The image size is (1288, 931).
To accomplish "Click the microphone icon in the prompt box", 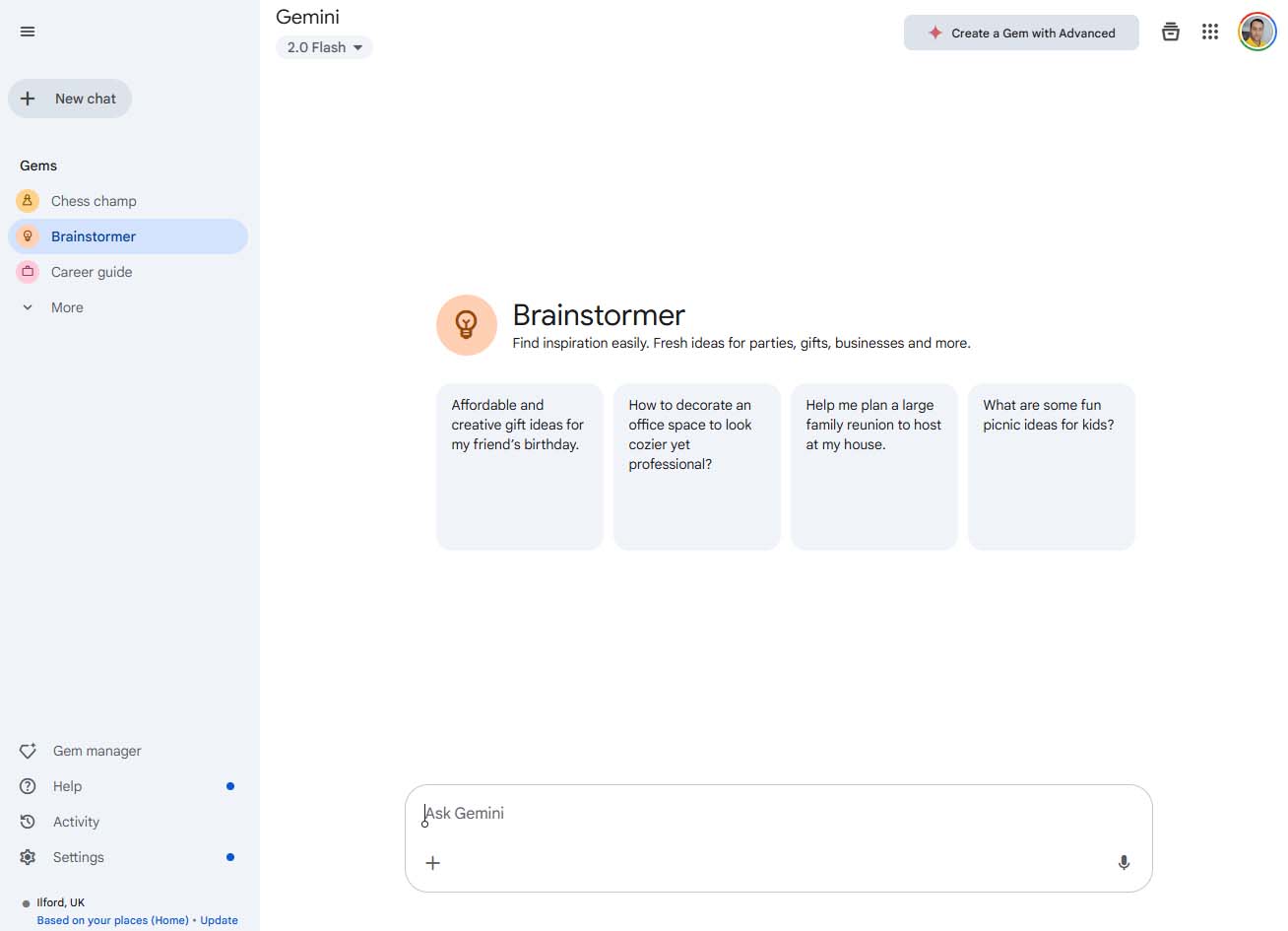I will pos(1124,863).
